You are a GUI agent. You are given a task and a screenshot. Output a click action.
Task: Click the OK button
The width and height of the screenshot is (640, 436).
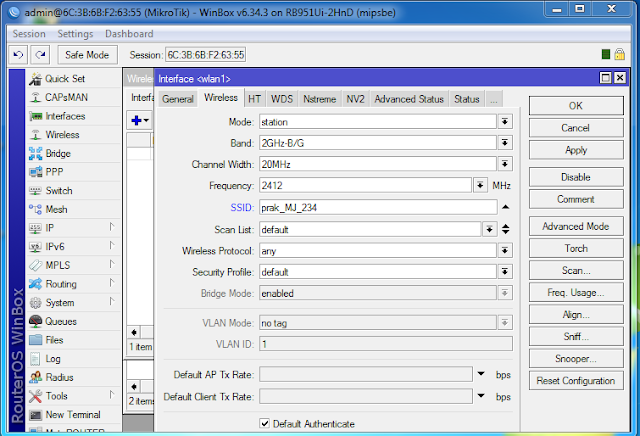click(576, 106)
